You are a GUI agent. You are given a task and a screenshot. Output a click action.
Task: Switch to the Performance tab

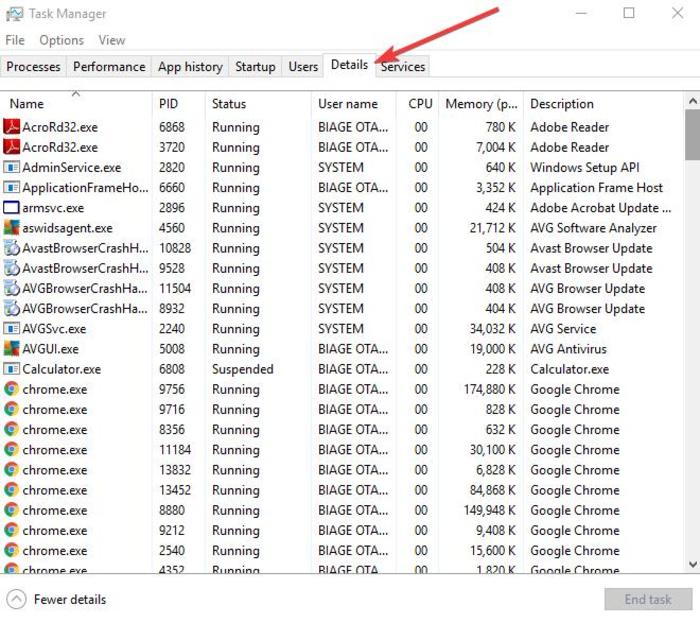(109, 67)
